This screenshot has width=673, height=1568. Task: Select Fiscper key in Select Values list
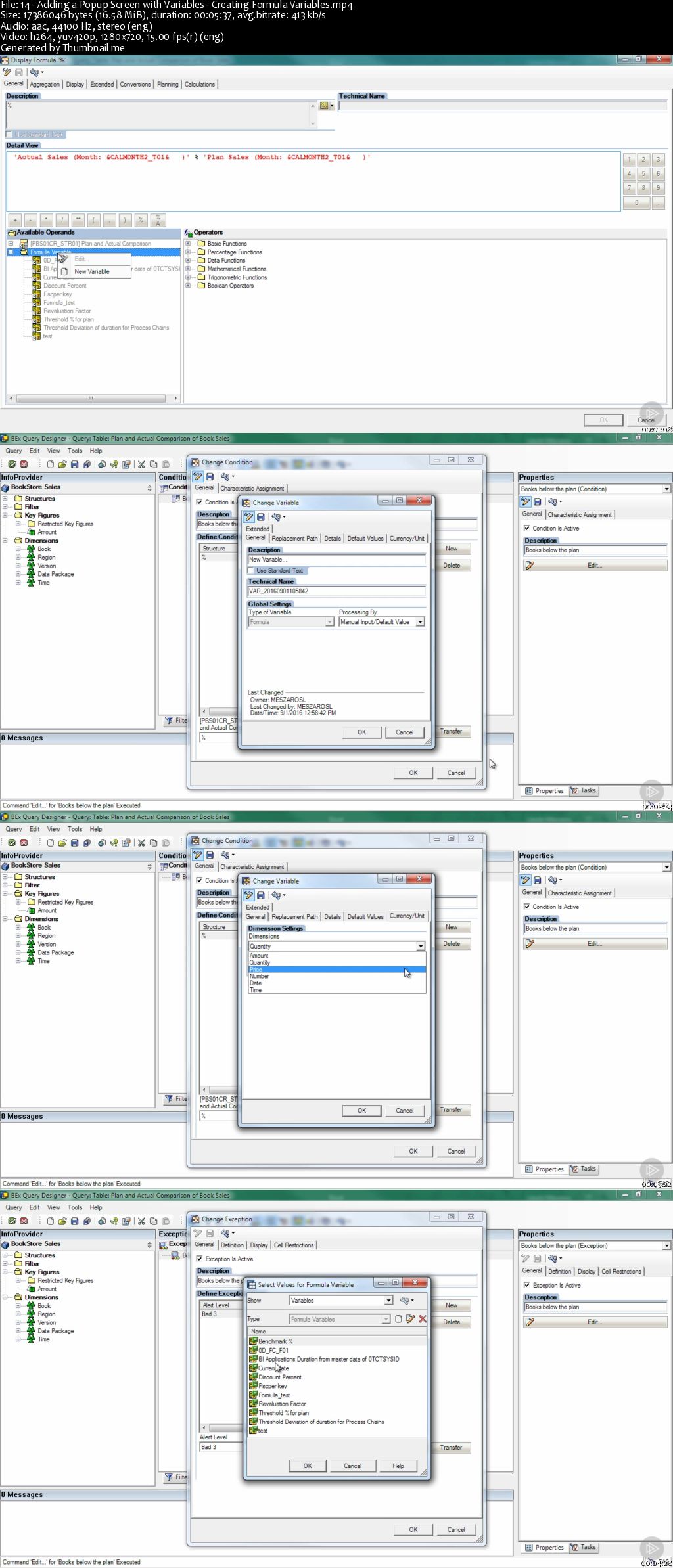point(273,1385)
